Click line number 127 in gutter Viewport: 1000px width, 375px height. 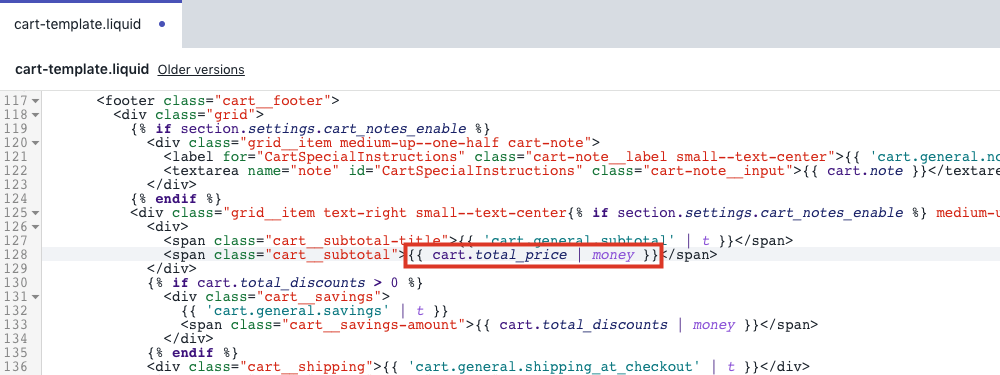pyautogui.click(x=15, y=241)
